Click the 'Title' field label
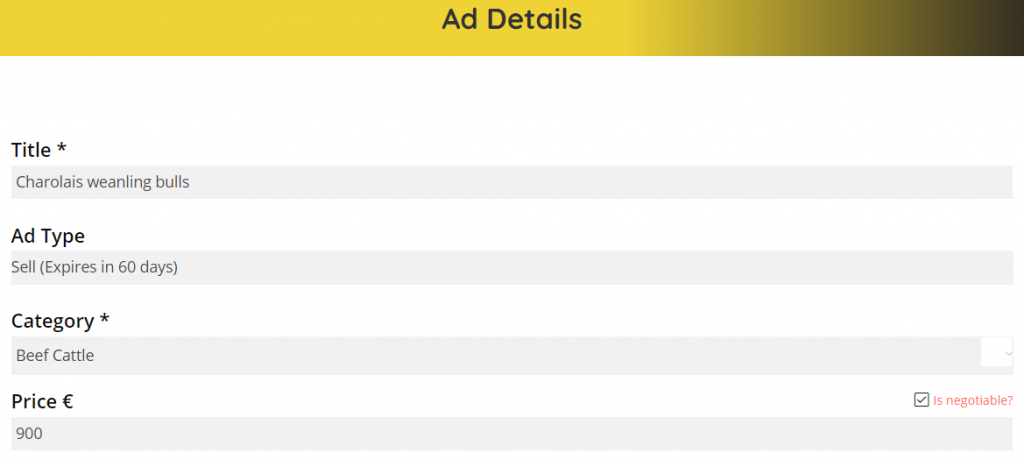The width and height of the screenshot is (1024, 460). [x=31, y=150]
